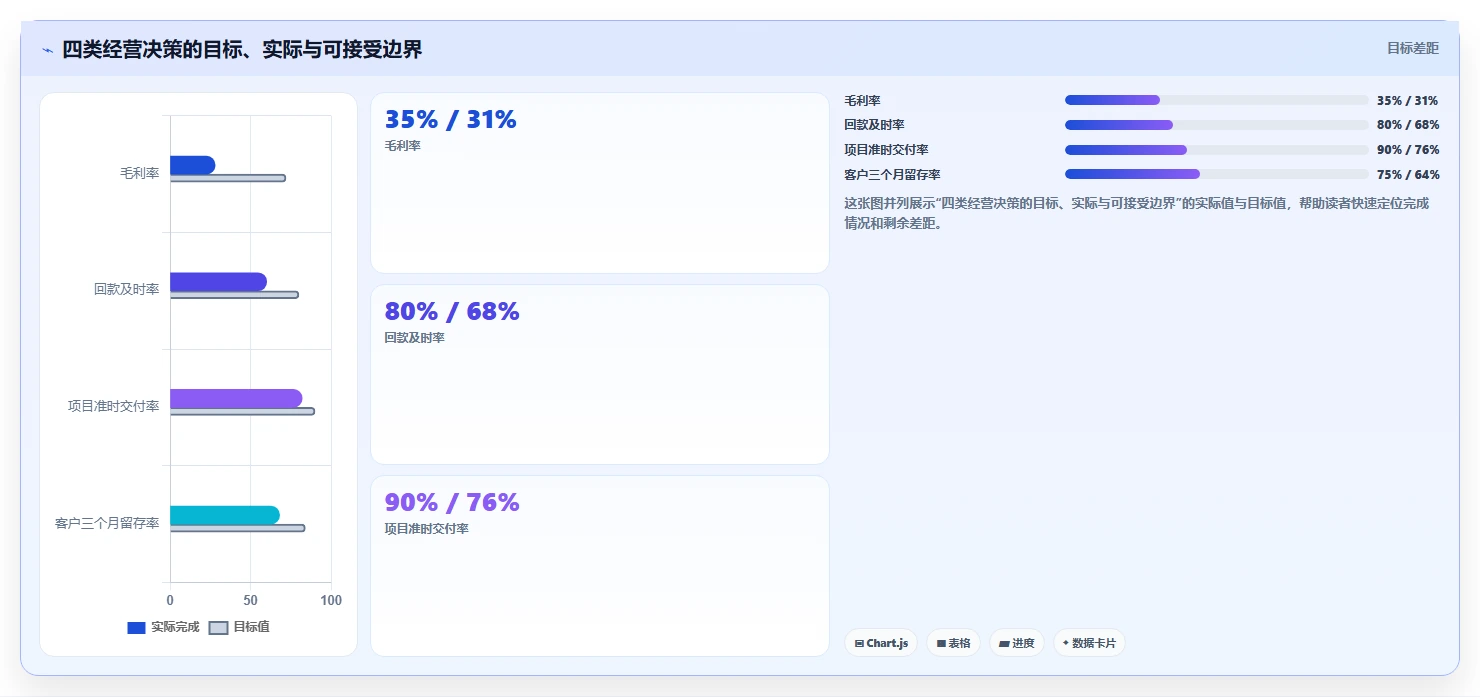Viewport: 1480px width, 697px height.
Task: Click the 80% / 68% value in progress list
Action: 1408,125
